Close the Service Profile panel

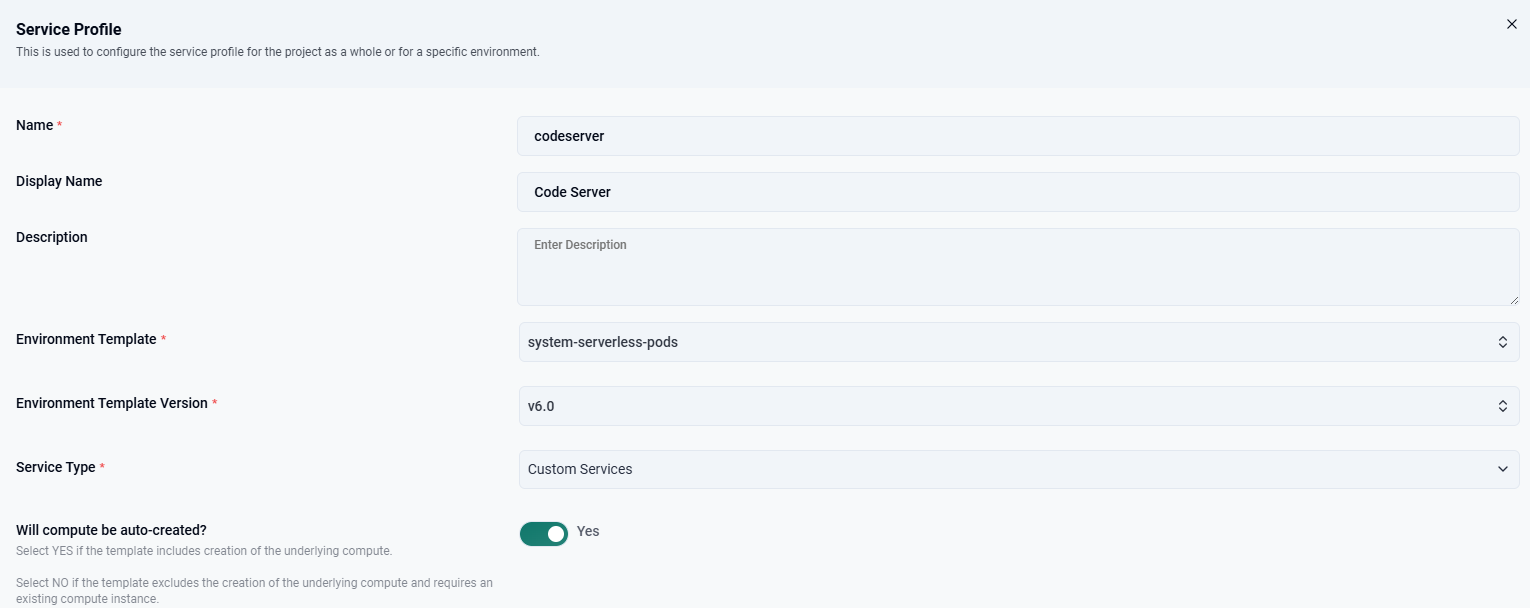point(1511,24)
